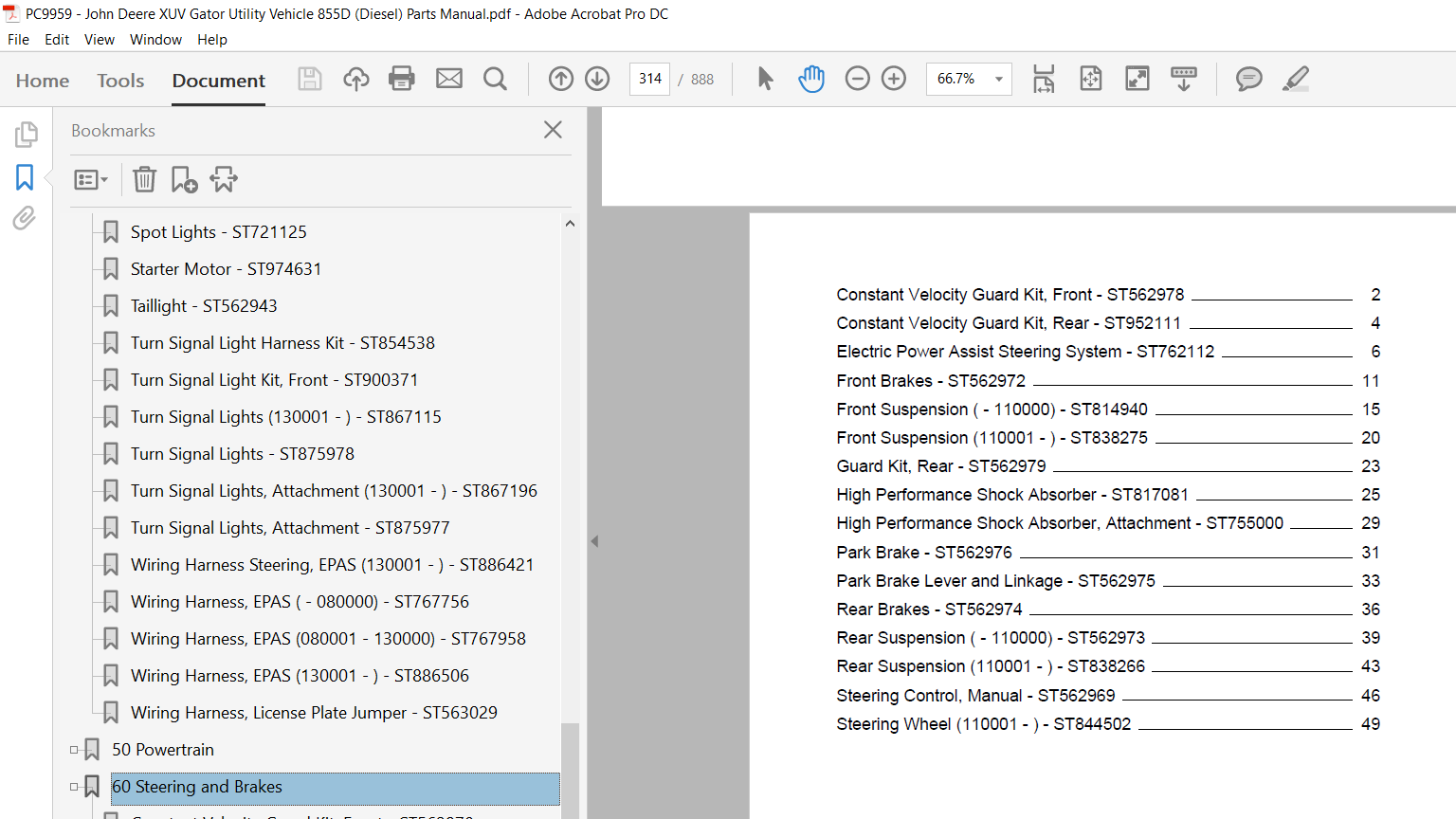Go to the previous page arrow
This screenshot has width=1456, height=819.
click(x=561, y=79)
